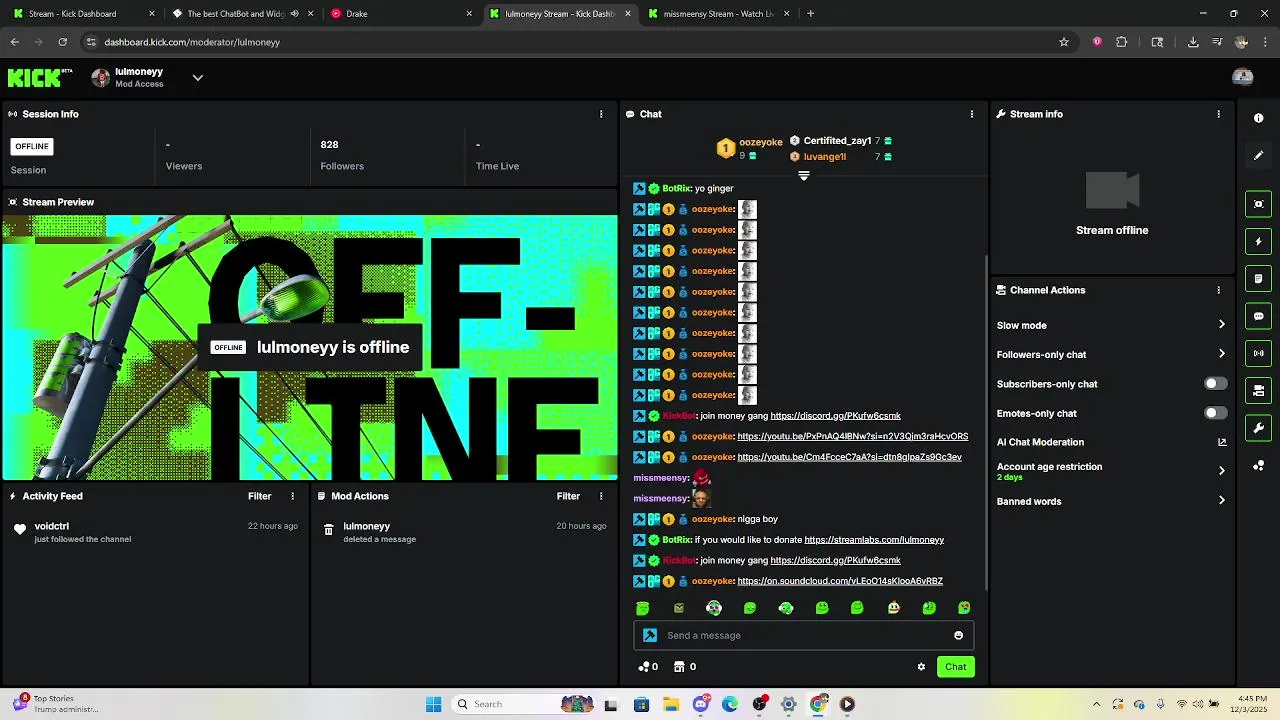Image resolution: width=1280 pixels, height=720 pixels.
Task: Click the document note icon in the right sidebar
Action: 1258,278
